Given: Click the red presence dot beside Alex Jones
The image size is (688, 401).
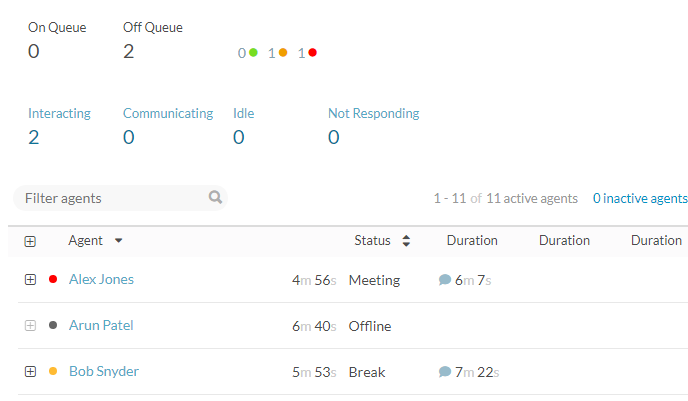Looking at the screenshot, I should [53, 280].
